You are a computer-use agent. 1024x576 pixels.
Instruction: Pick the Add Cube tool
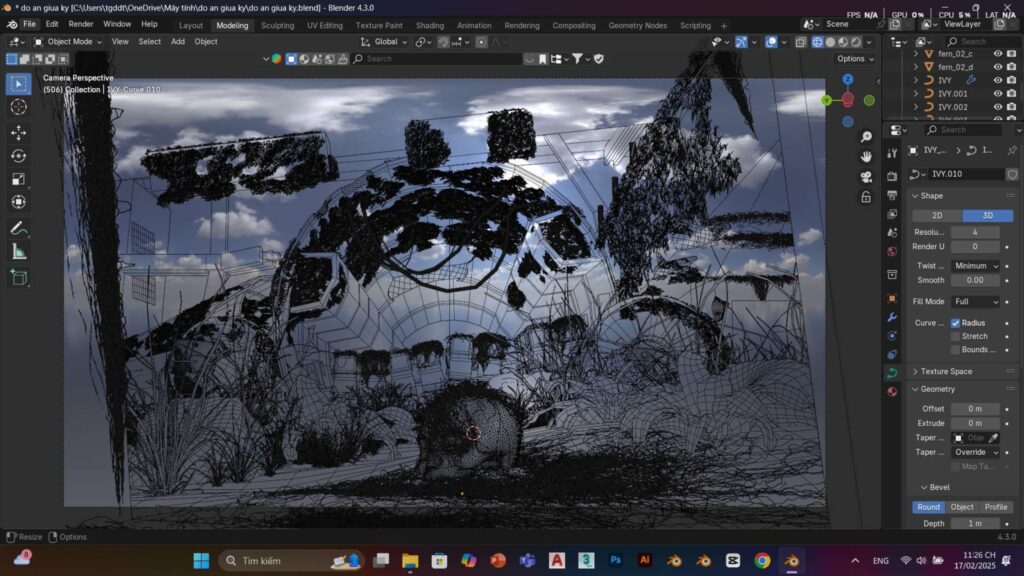click(x=18, y=277)
